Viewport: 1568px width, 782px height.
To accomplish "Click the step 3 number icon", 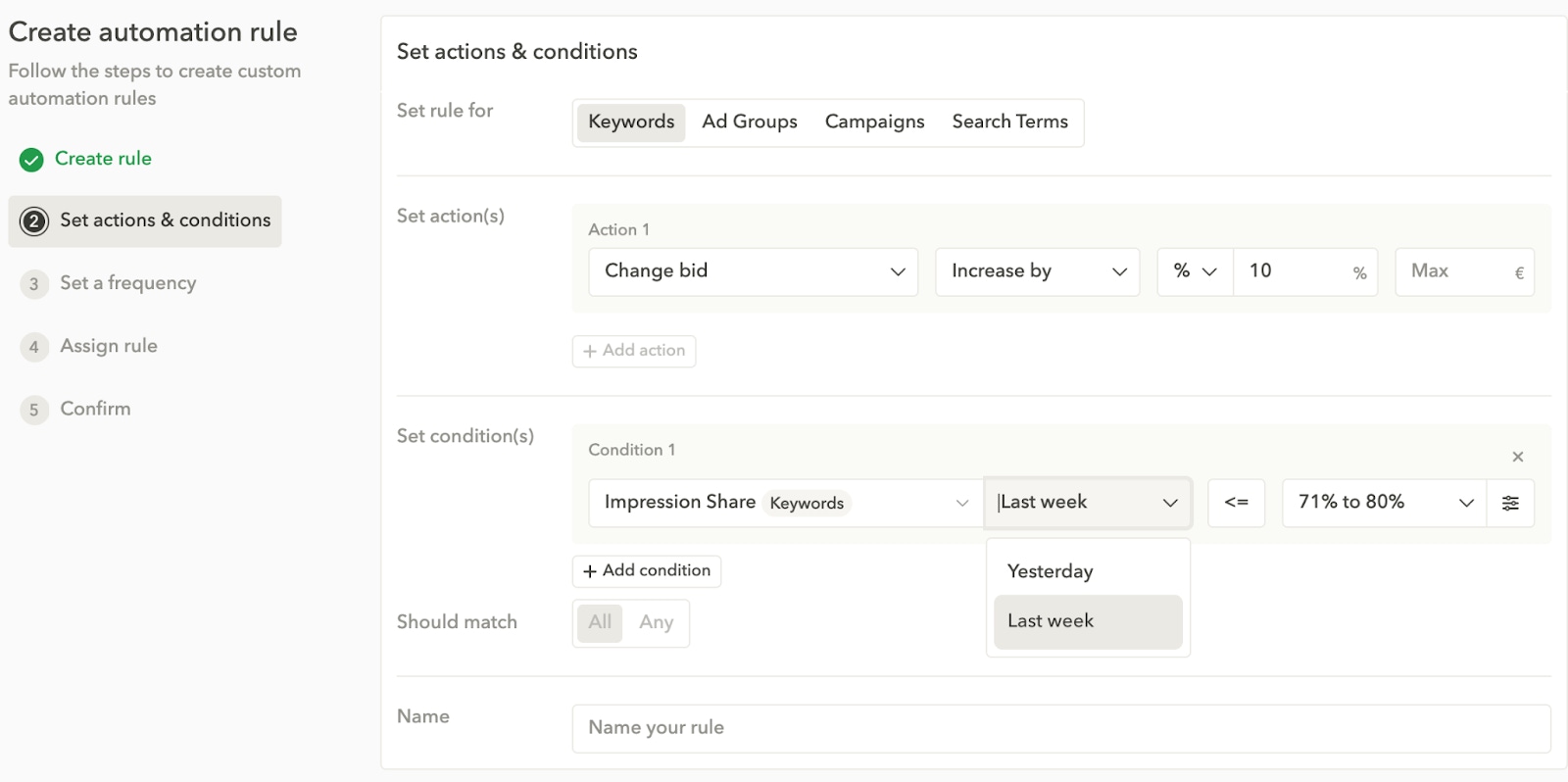I will [34, 284].
